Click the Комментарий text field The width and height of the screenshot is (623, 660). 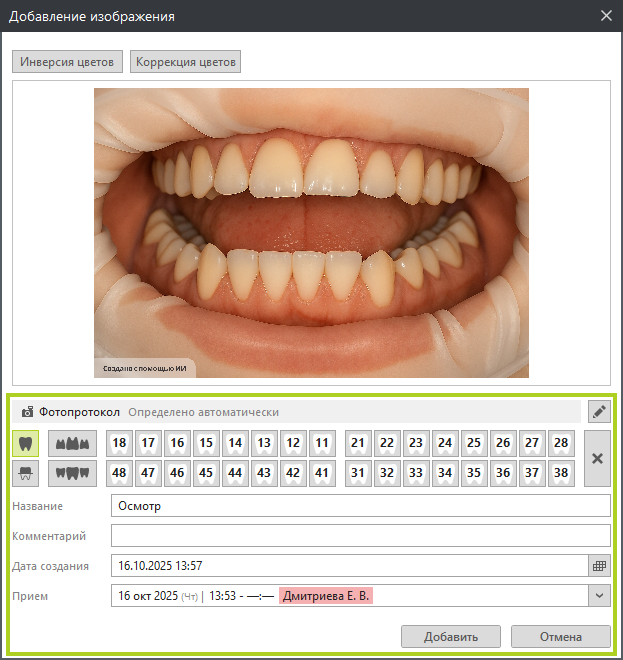360,535
